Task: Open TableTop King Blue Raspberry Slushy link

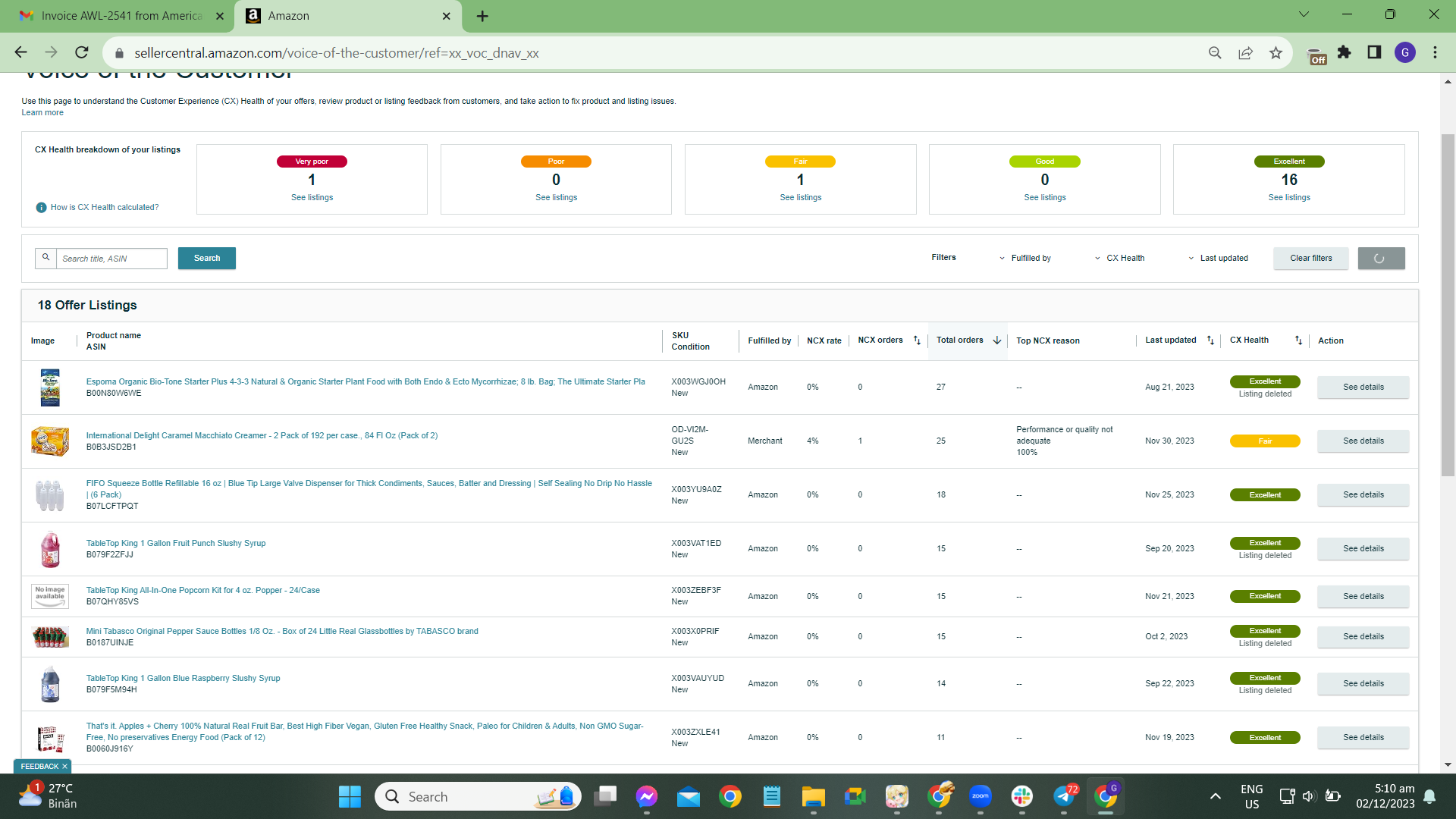Action: coord(184,679)
